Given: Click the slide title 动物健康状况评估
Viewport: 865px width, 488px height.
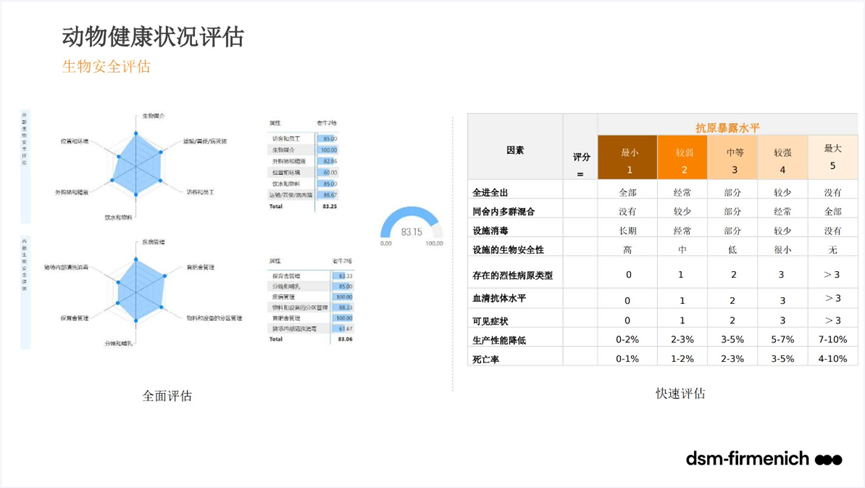Looking at the screenshot, I should pos(153,37).
